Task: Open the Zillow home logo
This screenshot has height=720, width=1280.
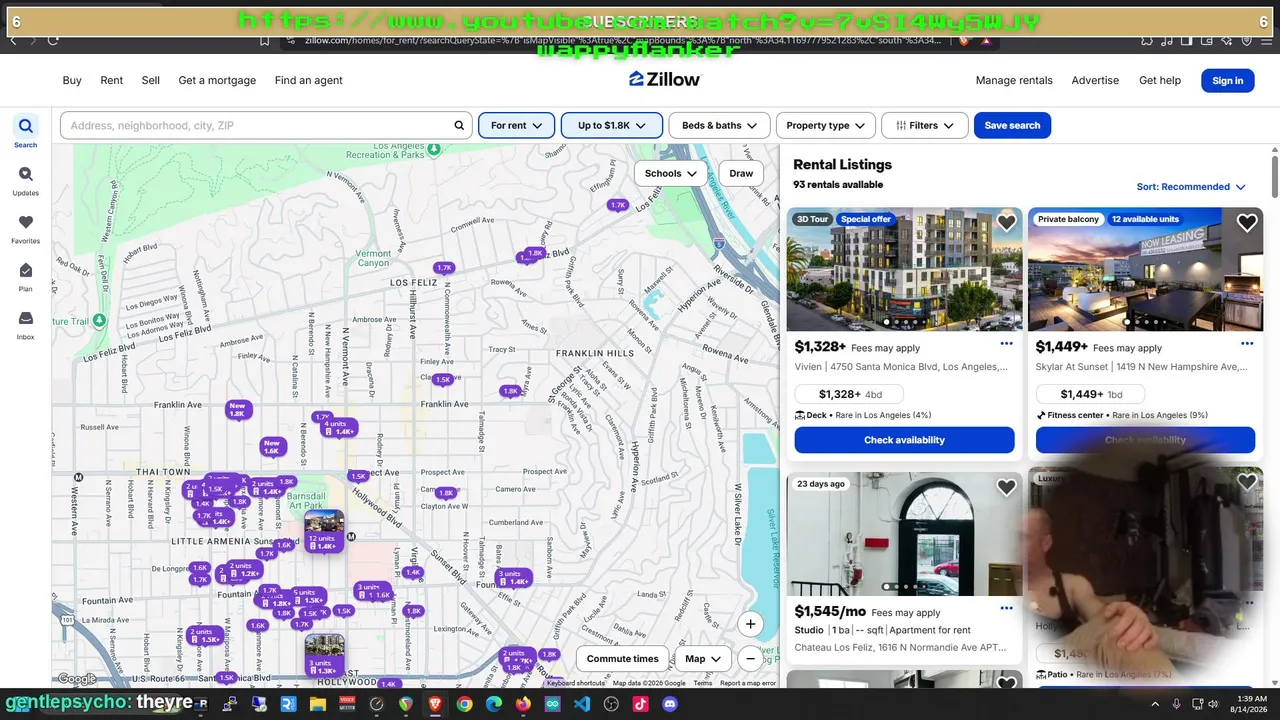Action: coord(665,80)
